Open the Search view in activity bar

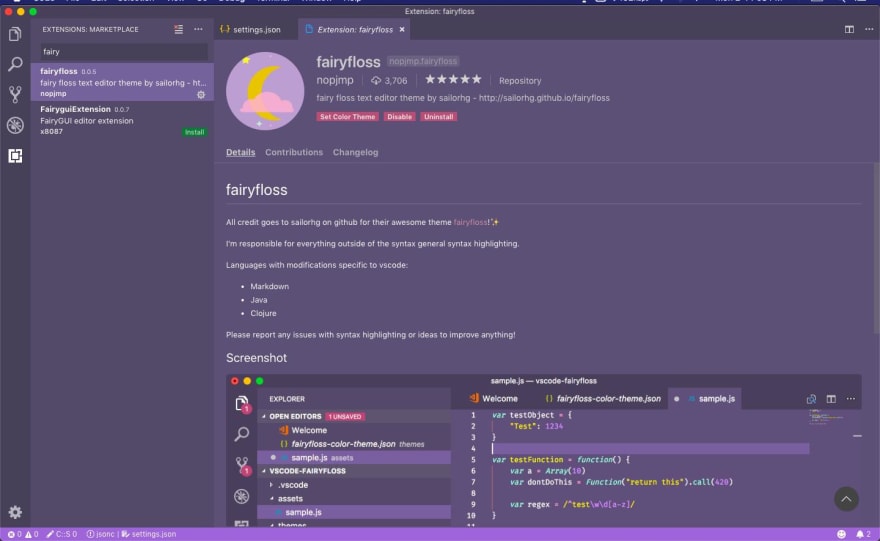click(x=15, y=64)
